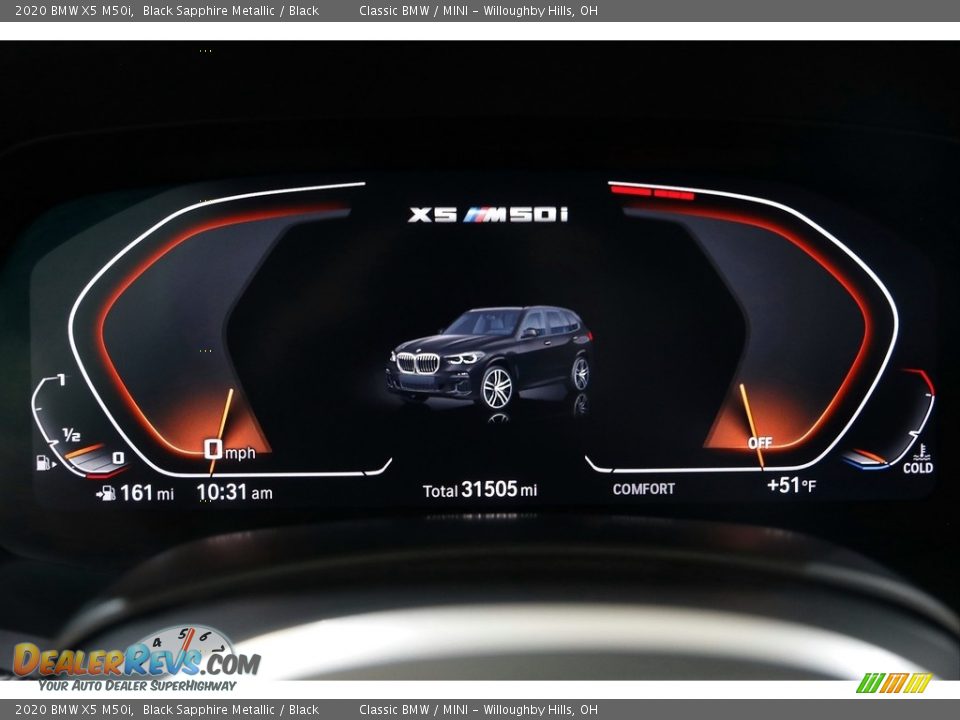Click top caption 'Classic BMW / MINI – Willoughby Hills, OH'
The width and height of the screenshot is (960, 720).
478,10
